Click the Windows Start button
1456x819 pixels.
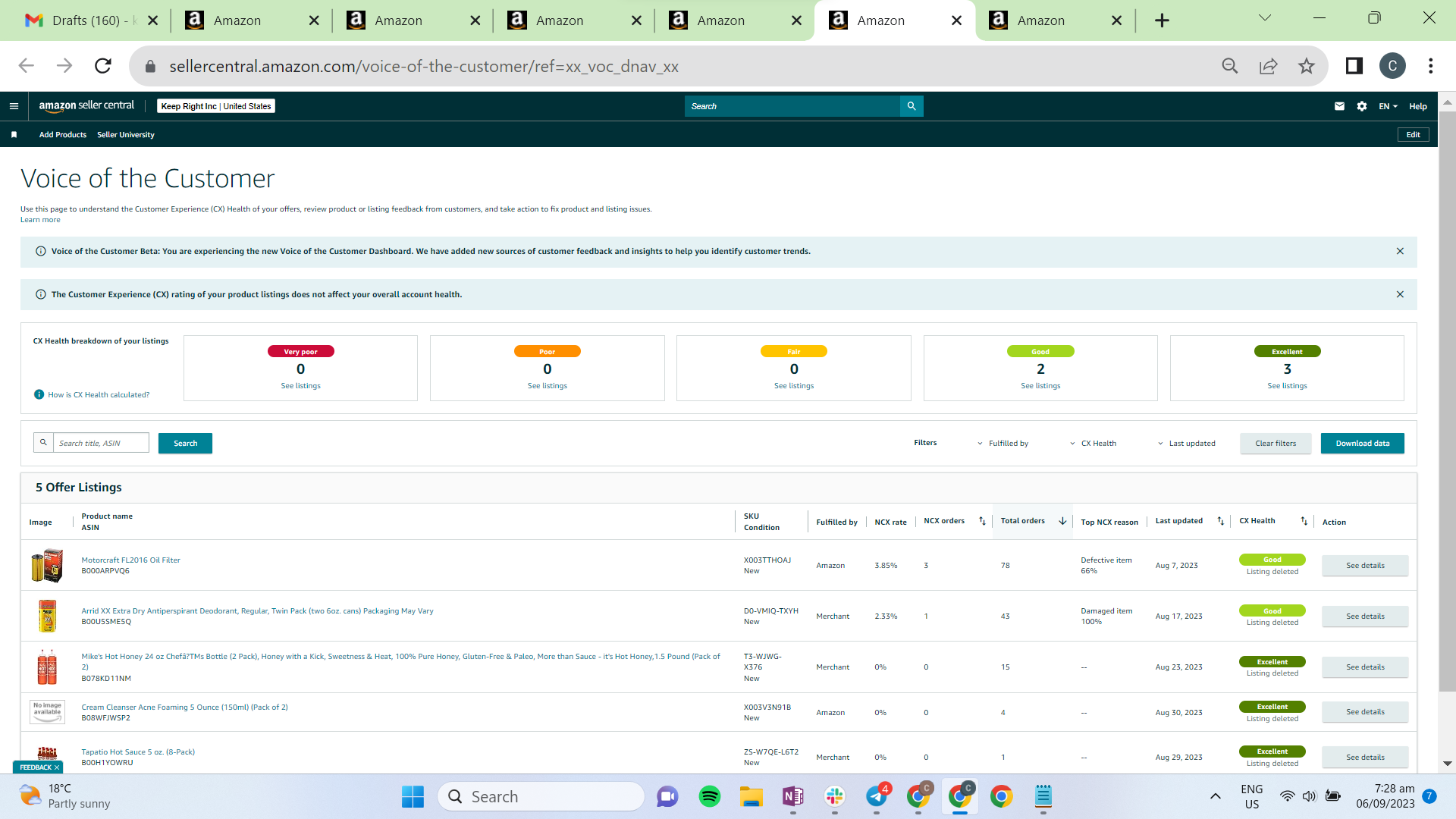(413, 796)
